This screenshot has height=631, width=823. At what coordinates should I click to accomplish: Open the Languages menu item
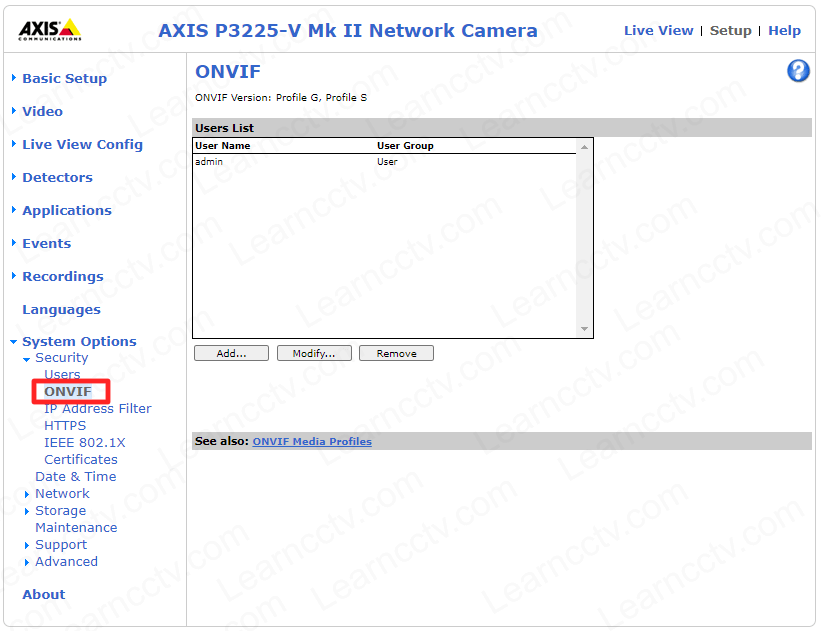[61, 310]
